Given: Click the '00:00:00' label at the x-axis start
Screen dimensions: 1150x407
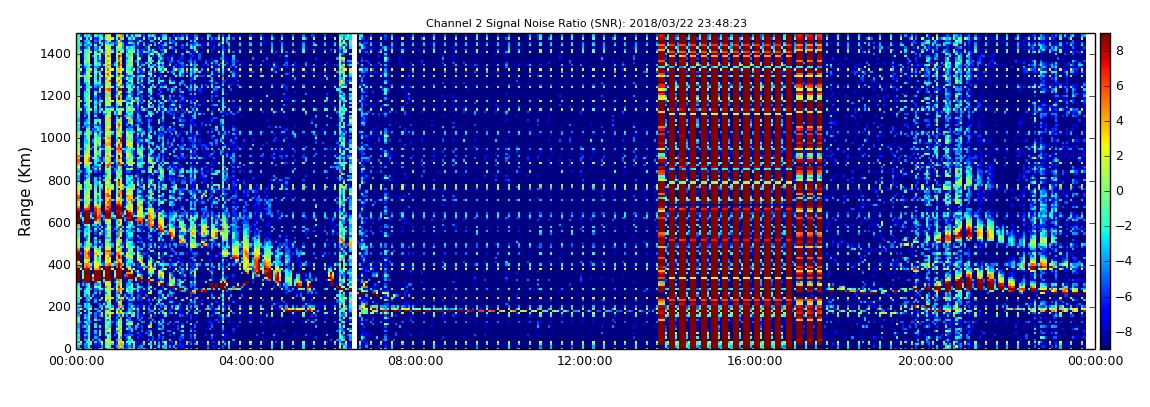Looking at the screenshot, I should [77, 361].
